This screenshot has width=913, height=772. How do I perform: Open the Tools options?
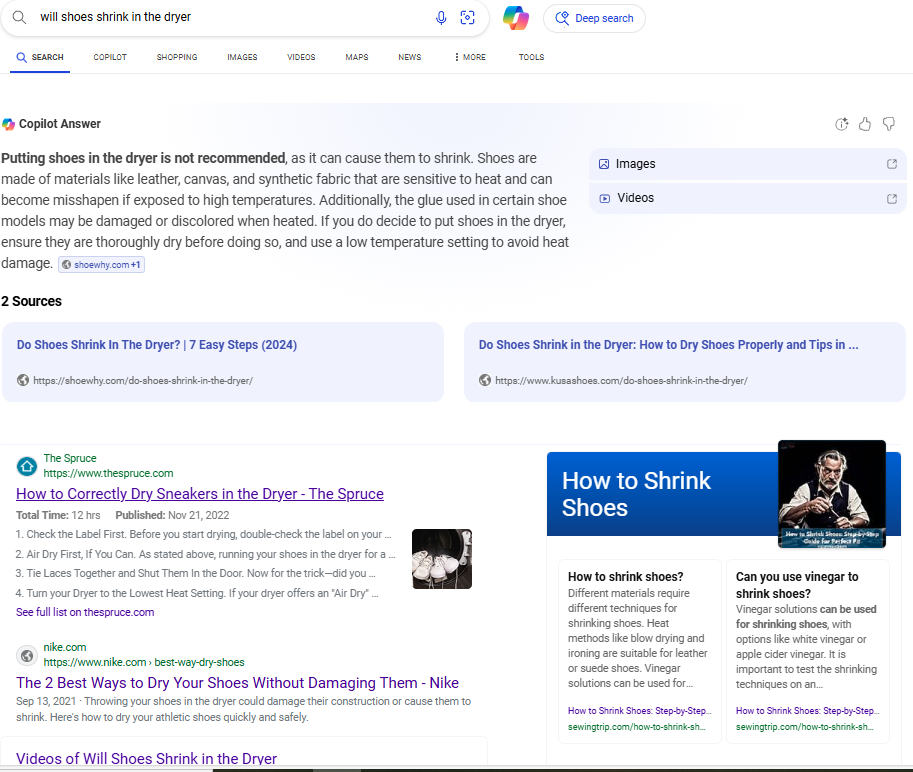coord(531,57)
